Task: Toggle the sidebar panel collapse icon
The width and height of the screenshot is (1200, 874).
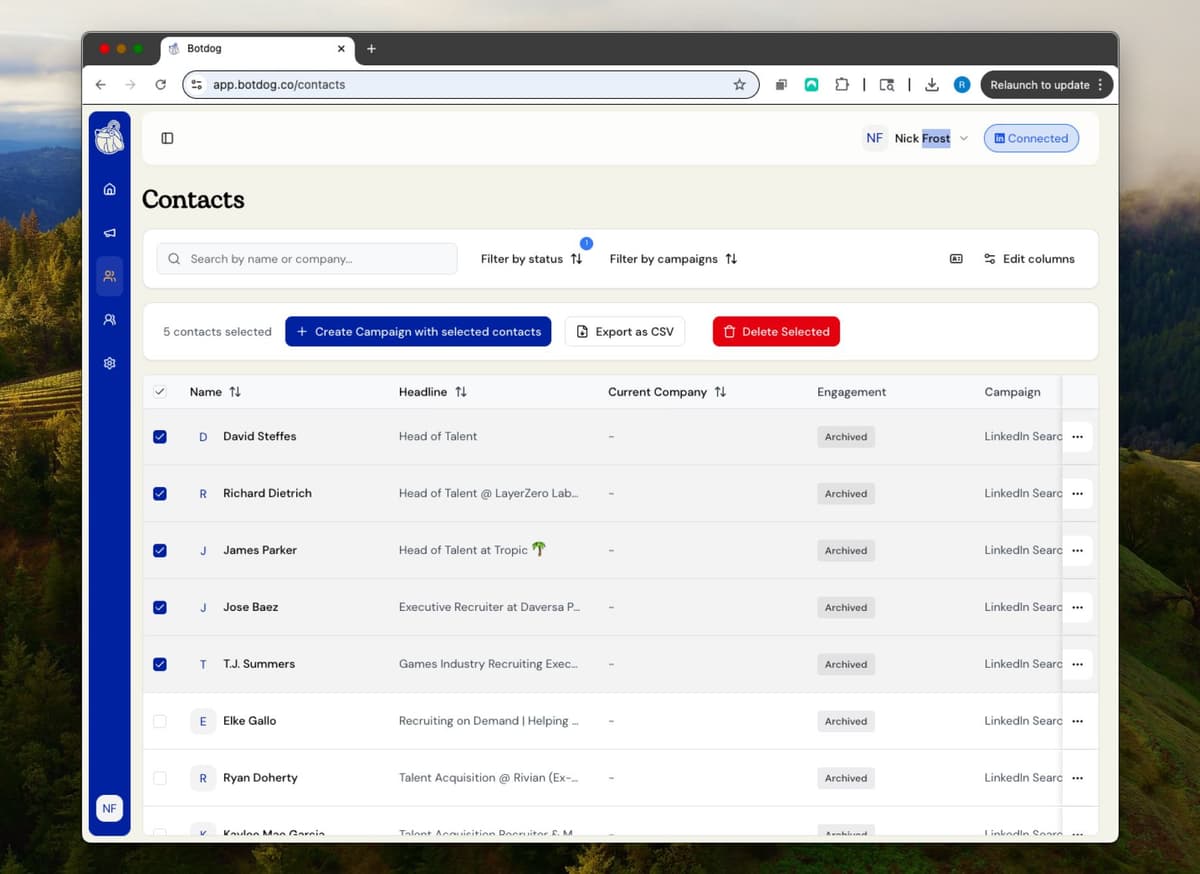Action: [x=167, y=138]
